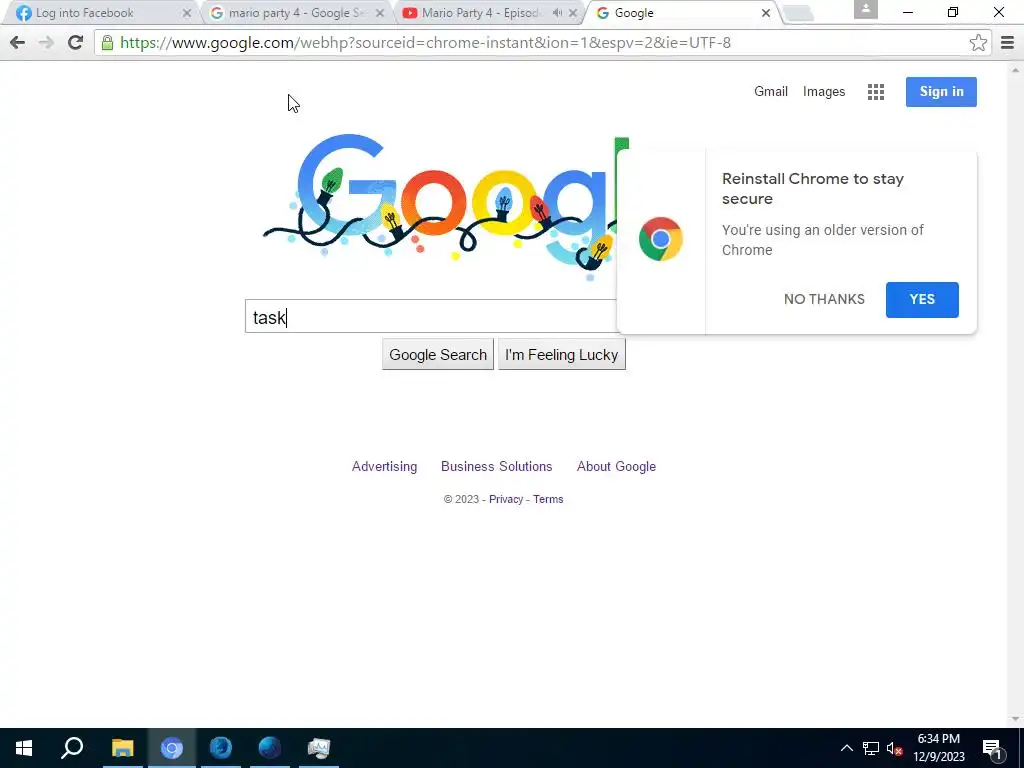This screenshot has height=768, width=1024.
Task: Switch to mario party 4 Google Search tab
Action: pos(295,13)
